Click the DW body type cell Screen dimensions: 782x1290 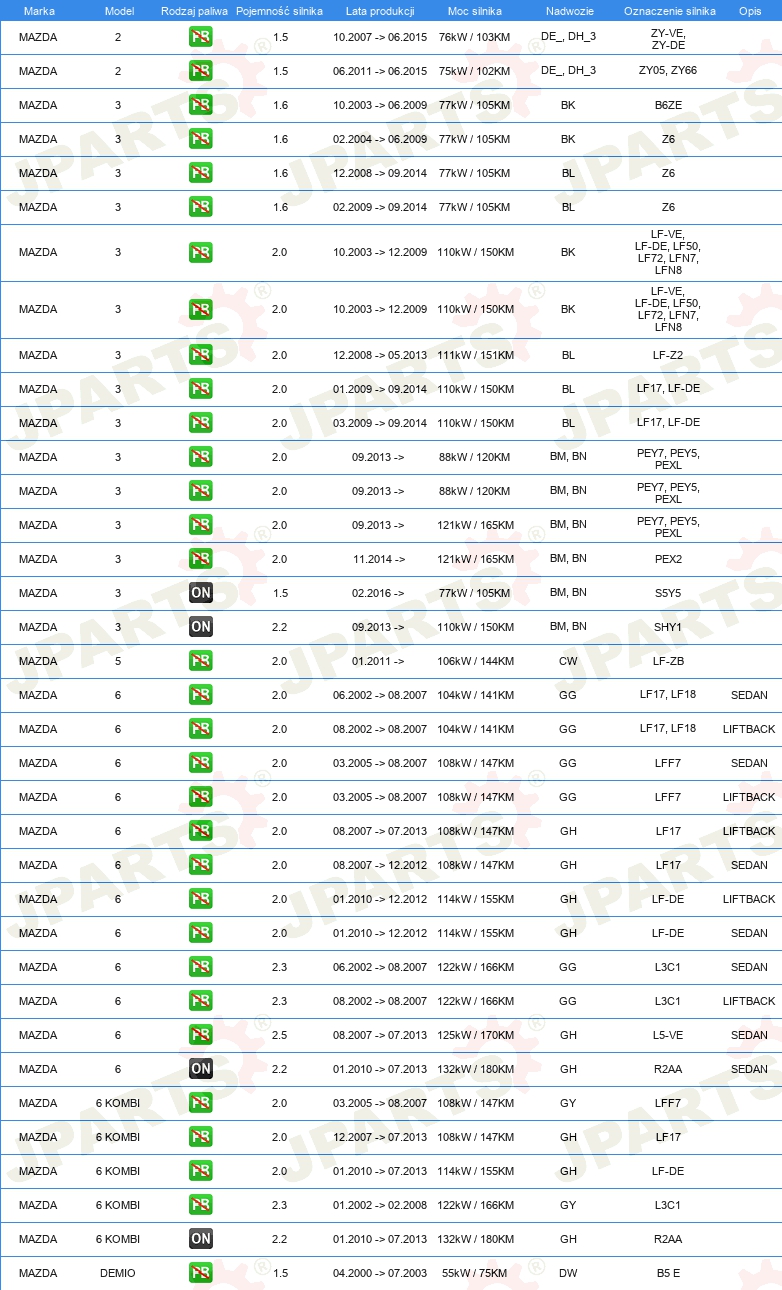[x=568, y=1273]
